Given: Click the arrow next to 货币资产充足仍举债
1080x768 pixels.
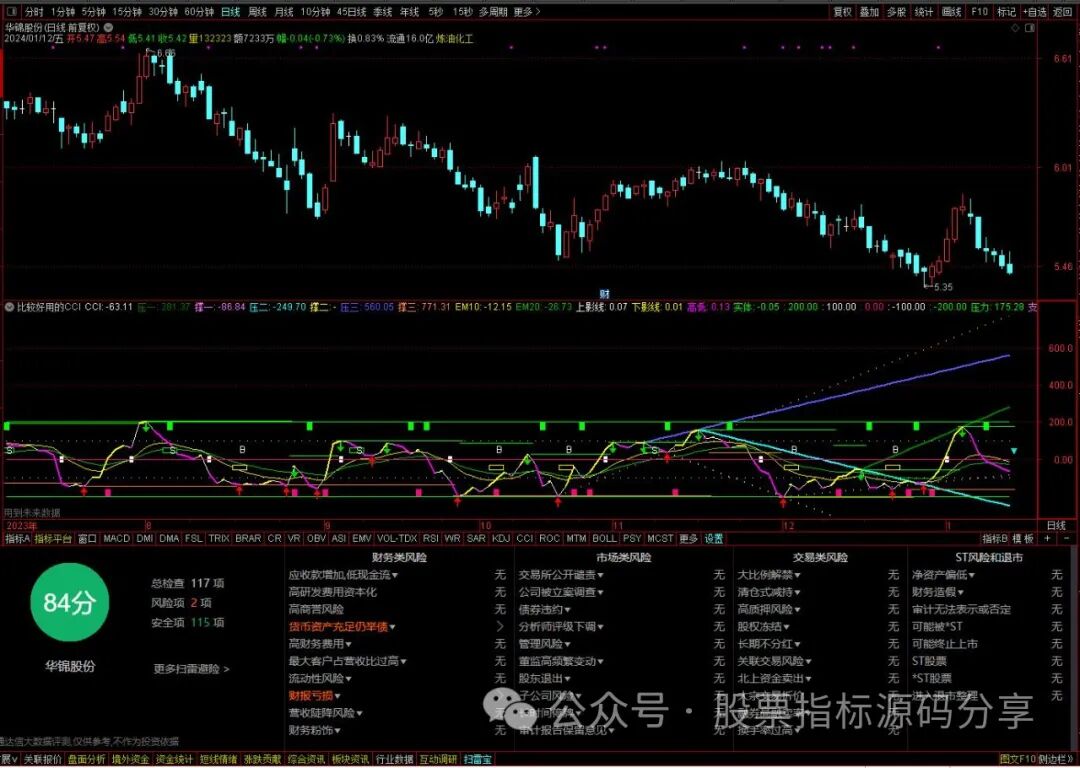Looking at the screenshot, I should (x=500, y=627).
